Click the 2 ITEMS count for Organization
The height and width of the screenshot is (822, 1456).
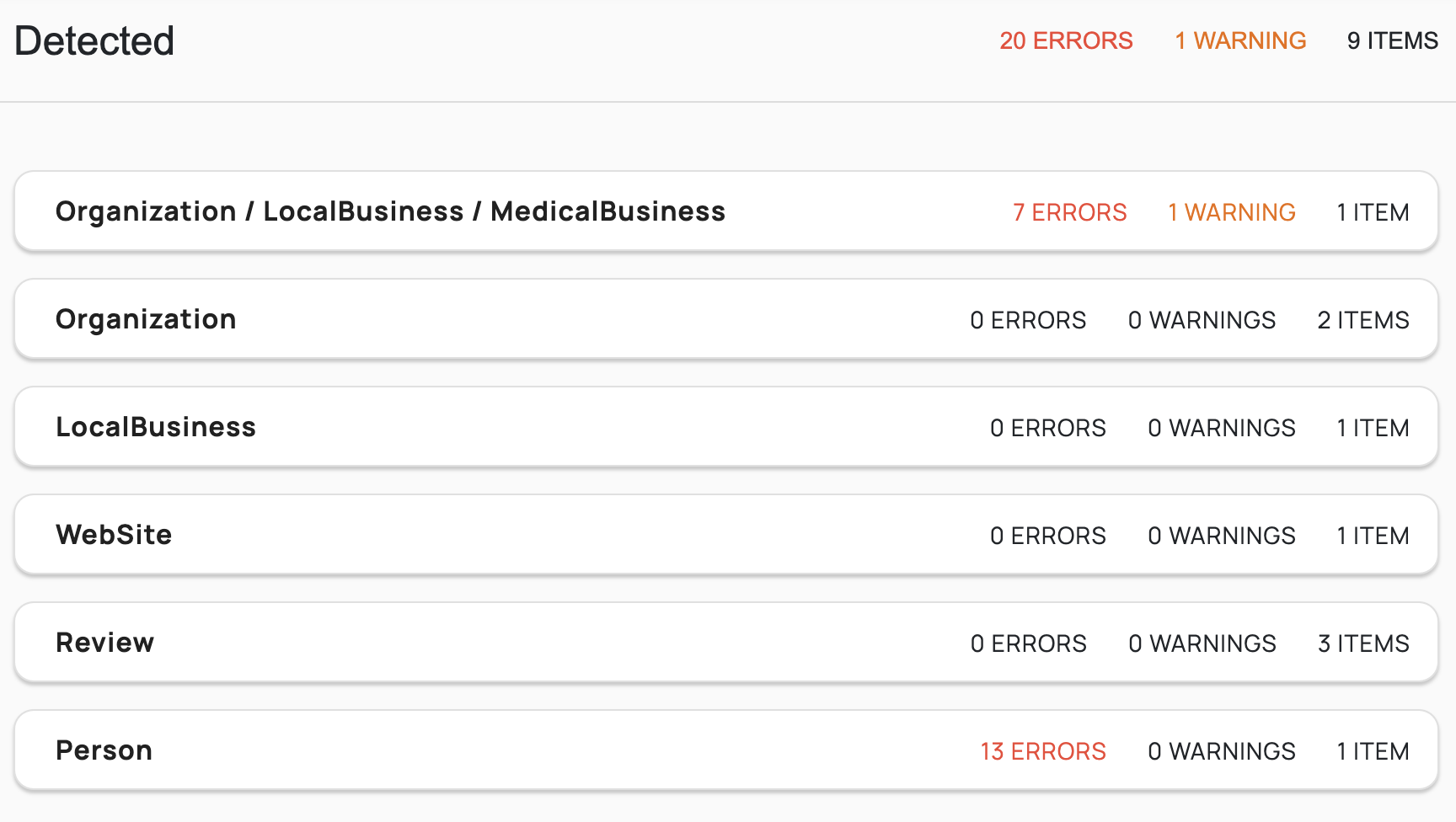[x=1362, y=320]
